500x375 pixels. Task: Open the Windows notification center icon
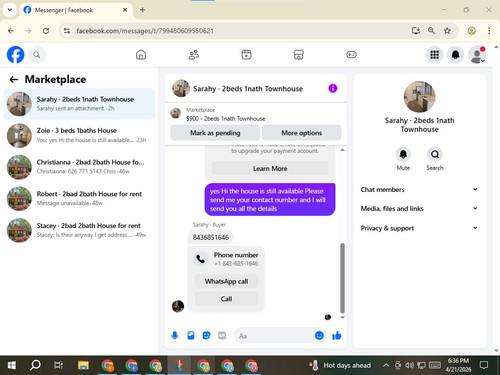tap(484, 365)
